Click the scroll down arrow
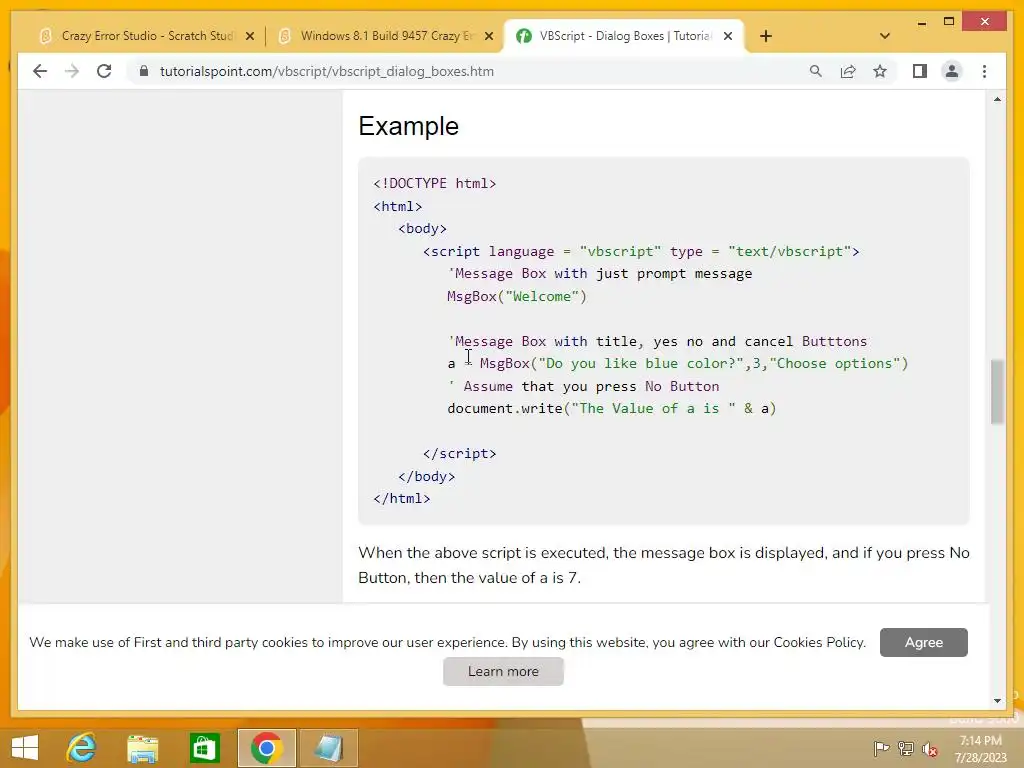1024x768 pixels. coord(997,701)
